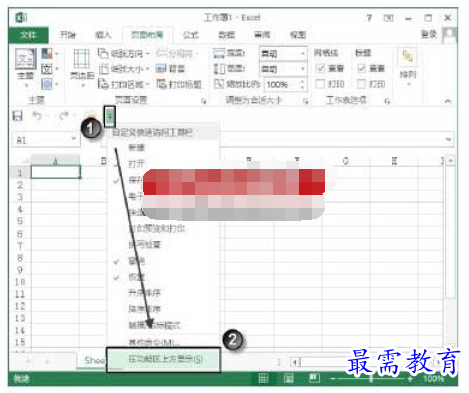Screen dimensions: 469x393
Task: Click Customize Quick Access Toolbar dropdown arrow
Action: (110, 116)
